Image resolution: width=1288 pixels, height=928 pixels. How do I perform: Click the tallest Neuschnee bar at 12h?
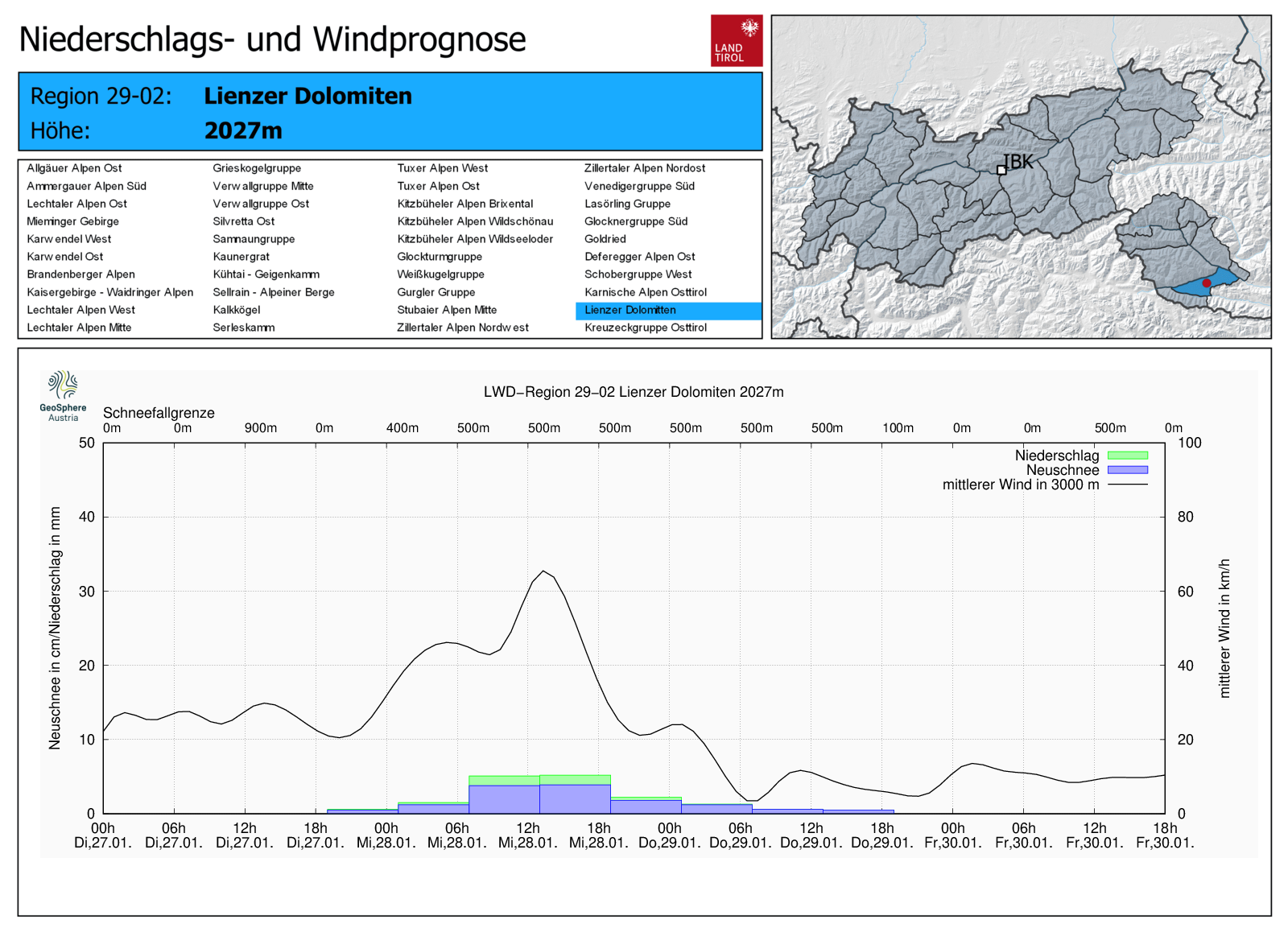pos(575,799)
